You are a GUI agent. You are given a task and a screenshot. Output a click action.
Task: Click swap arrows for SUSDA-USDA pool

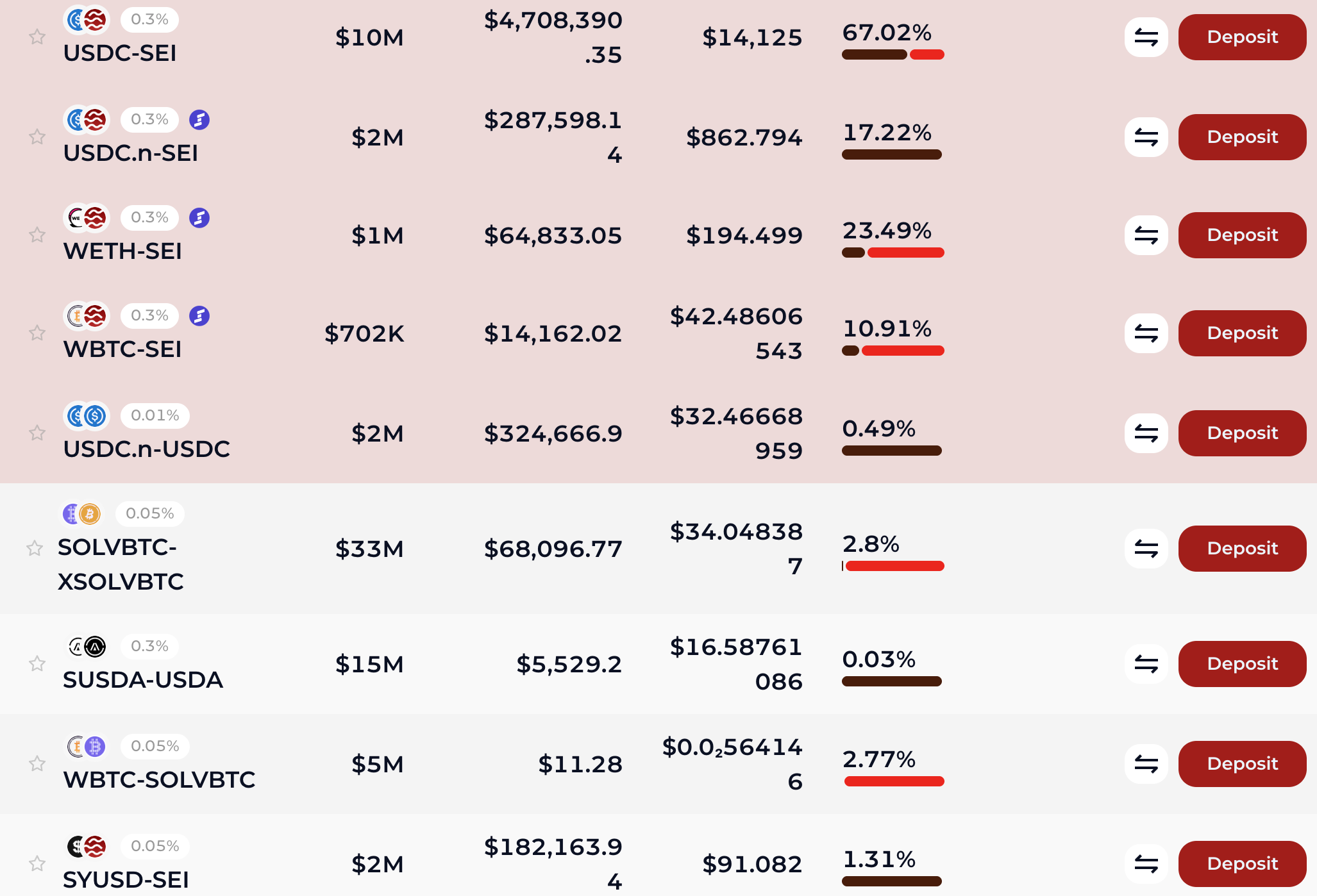1146,664
